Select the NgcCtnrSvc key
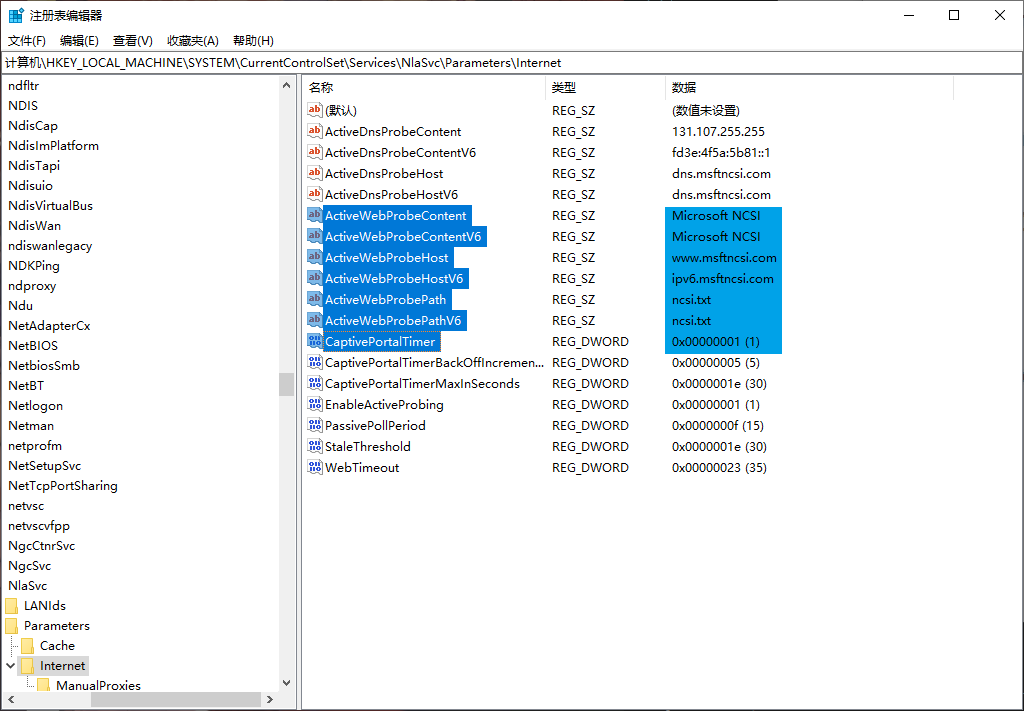The image size is (1024, 711). click(x=41, y=546)
